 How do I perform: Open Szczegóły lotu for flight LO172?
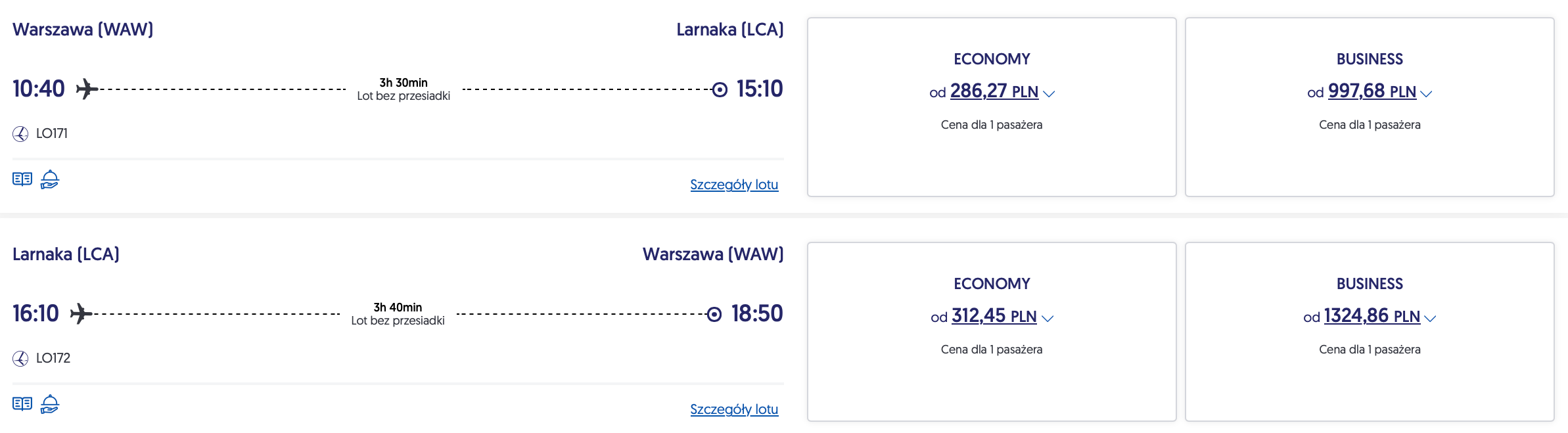[x=734, y=409]
